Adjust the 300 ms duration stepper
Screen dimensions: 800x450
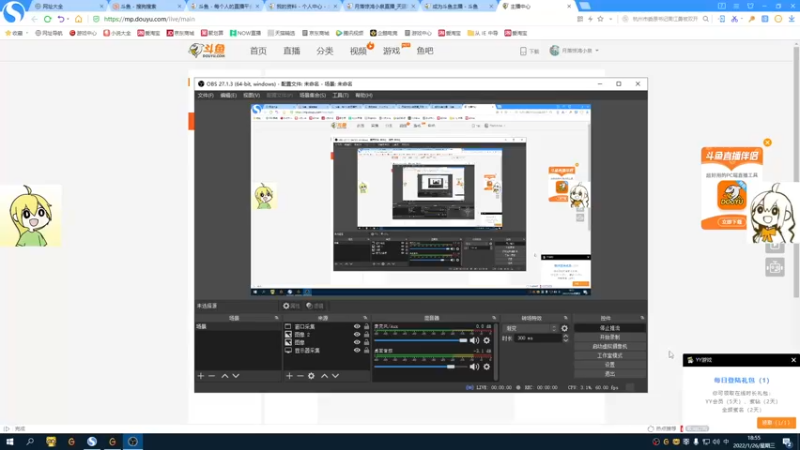point(565,338)
